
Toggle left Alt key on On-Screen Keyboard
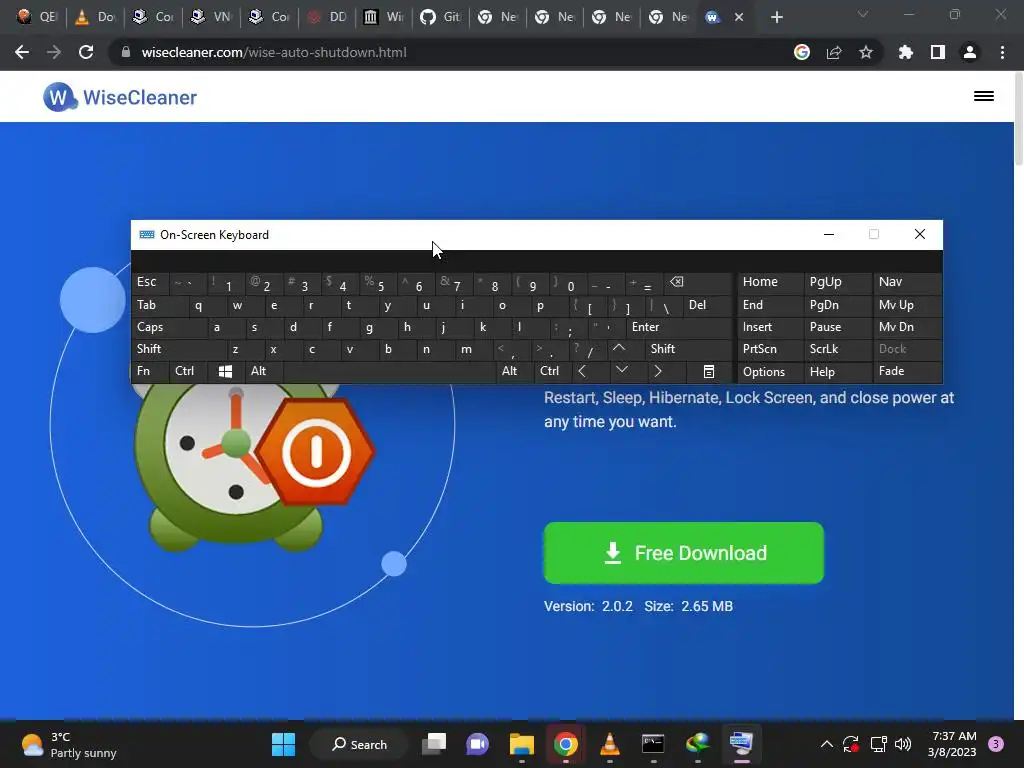point(263,371)
